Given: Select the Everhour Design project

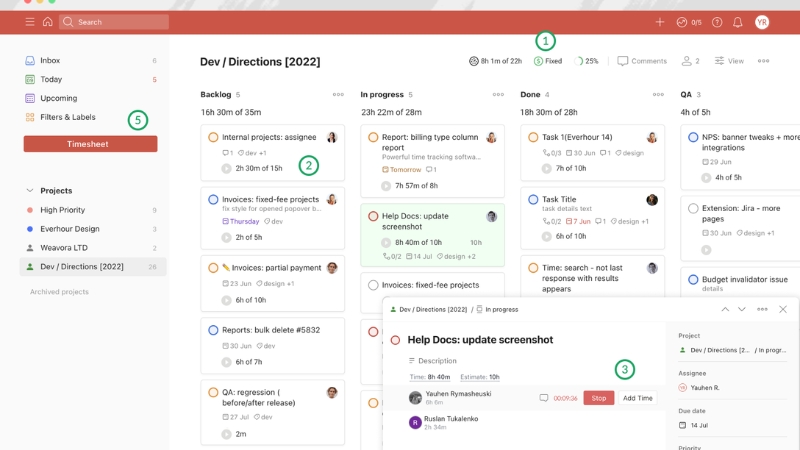Looking at the screenshot, I should coord(69,229).
